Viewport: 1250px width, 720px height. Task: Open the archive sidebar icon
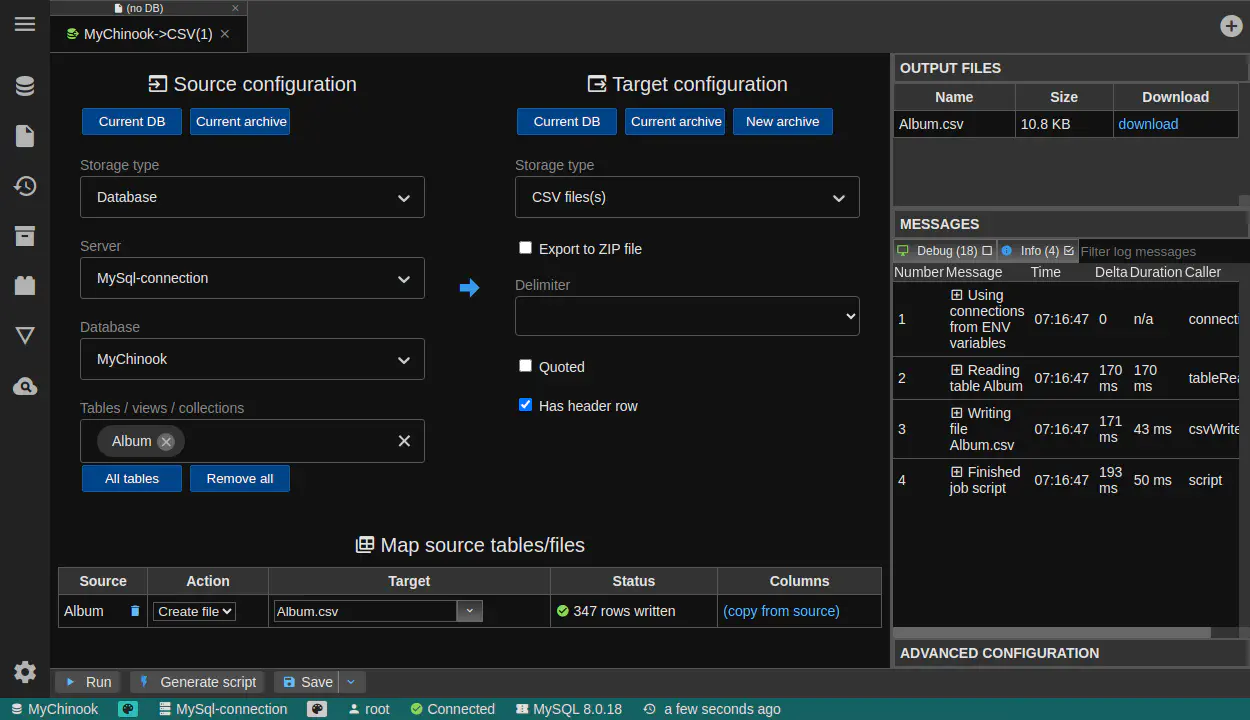[25, 236]
